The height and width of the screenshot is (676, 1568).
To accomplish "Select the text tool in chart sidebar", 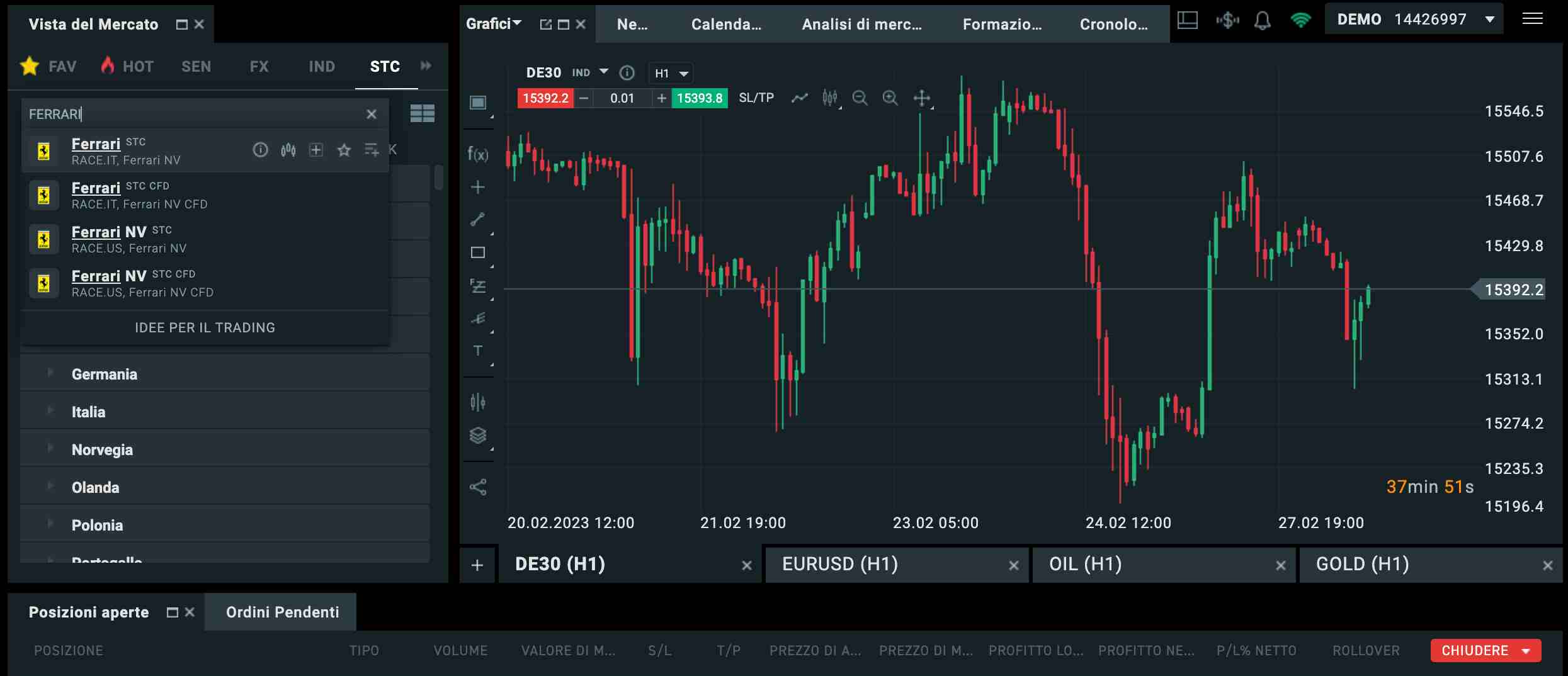I will pyautogui.click(x=477, y=351).
